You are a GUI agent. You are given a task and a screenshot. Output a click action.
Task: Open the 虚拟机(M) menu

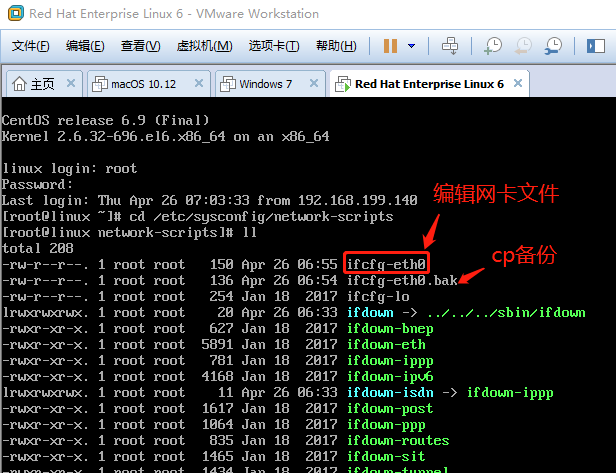tap(204, 46)
